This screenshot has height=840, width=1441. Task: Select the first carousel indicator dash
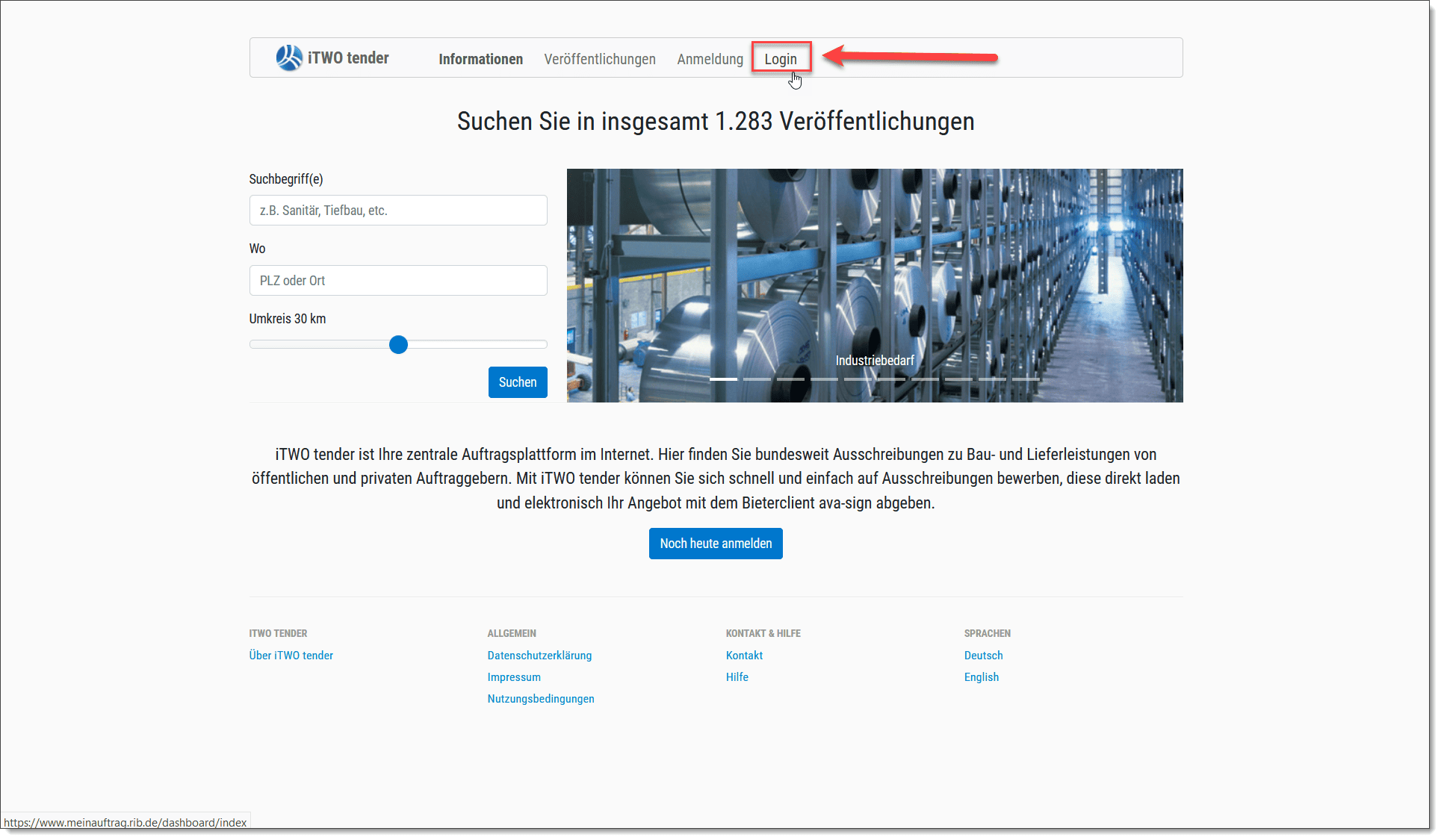pos(723,379)
